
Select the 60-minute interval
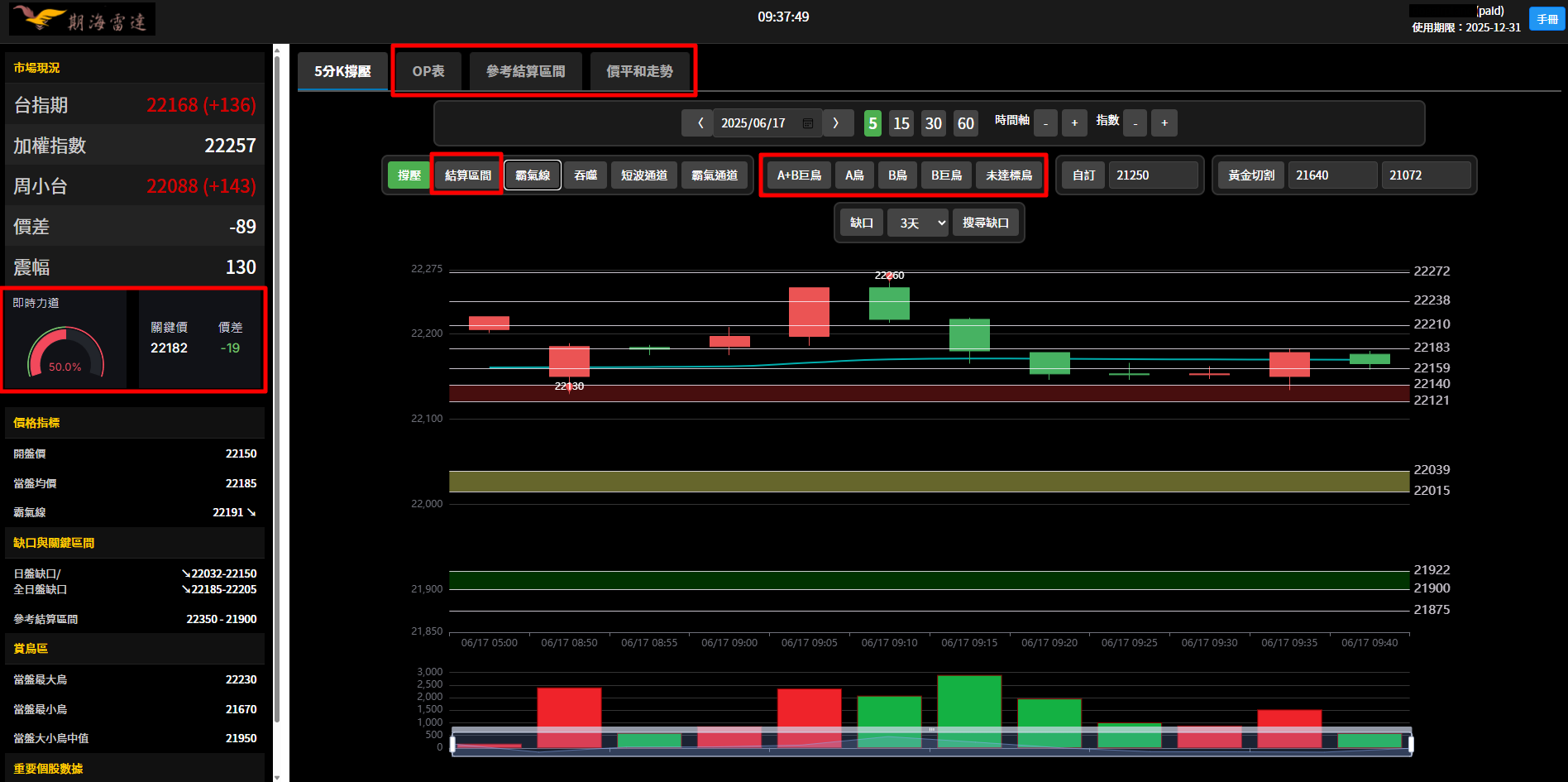coord(965,123)
